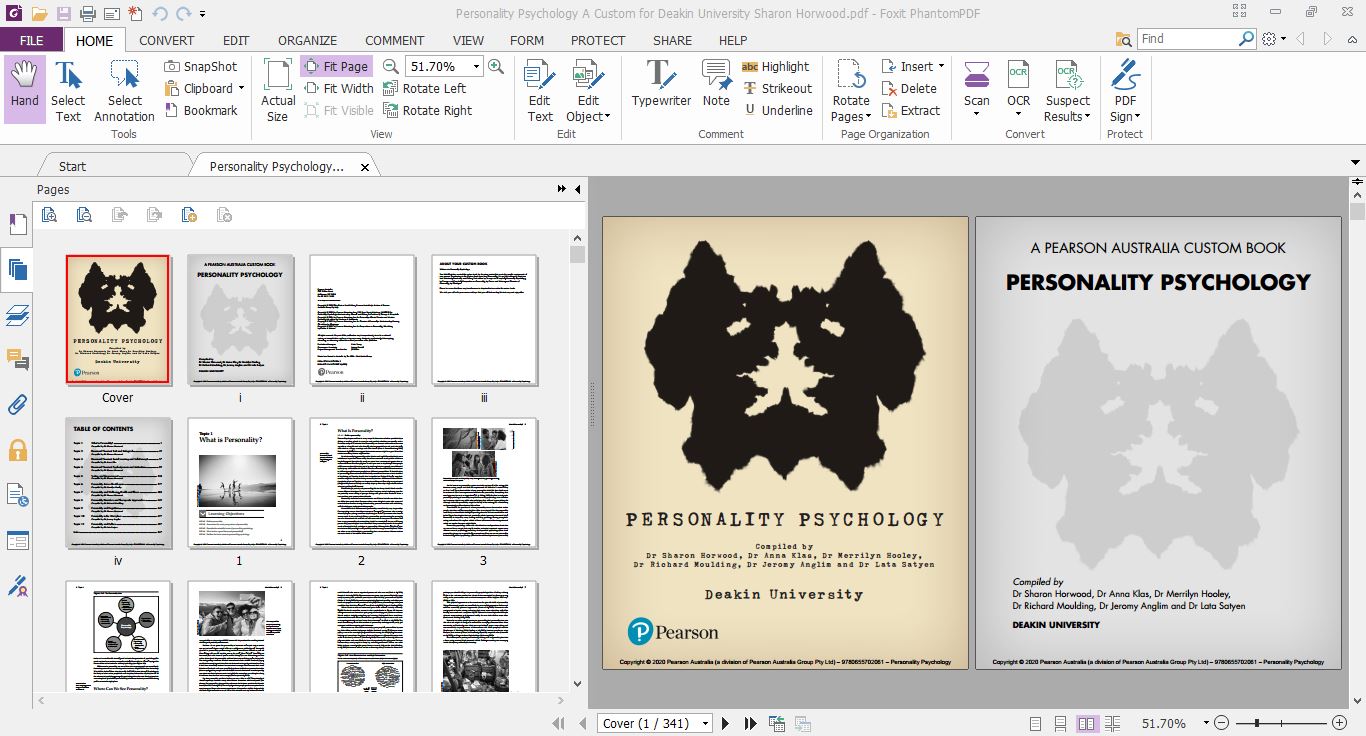The width and height of the screenshot is (1366, 736).
Task: Click the status bar zoom in plus button
Action: coord(1340,723)
